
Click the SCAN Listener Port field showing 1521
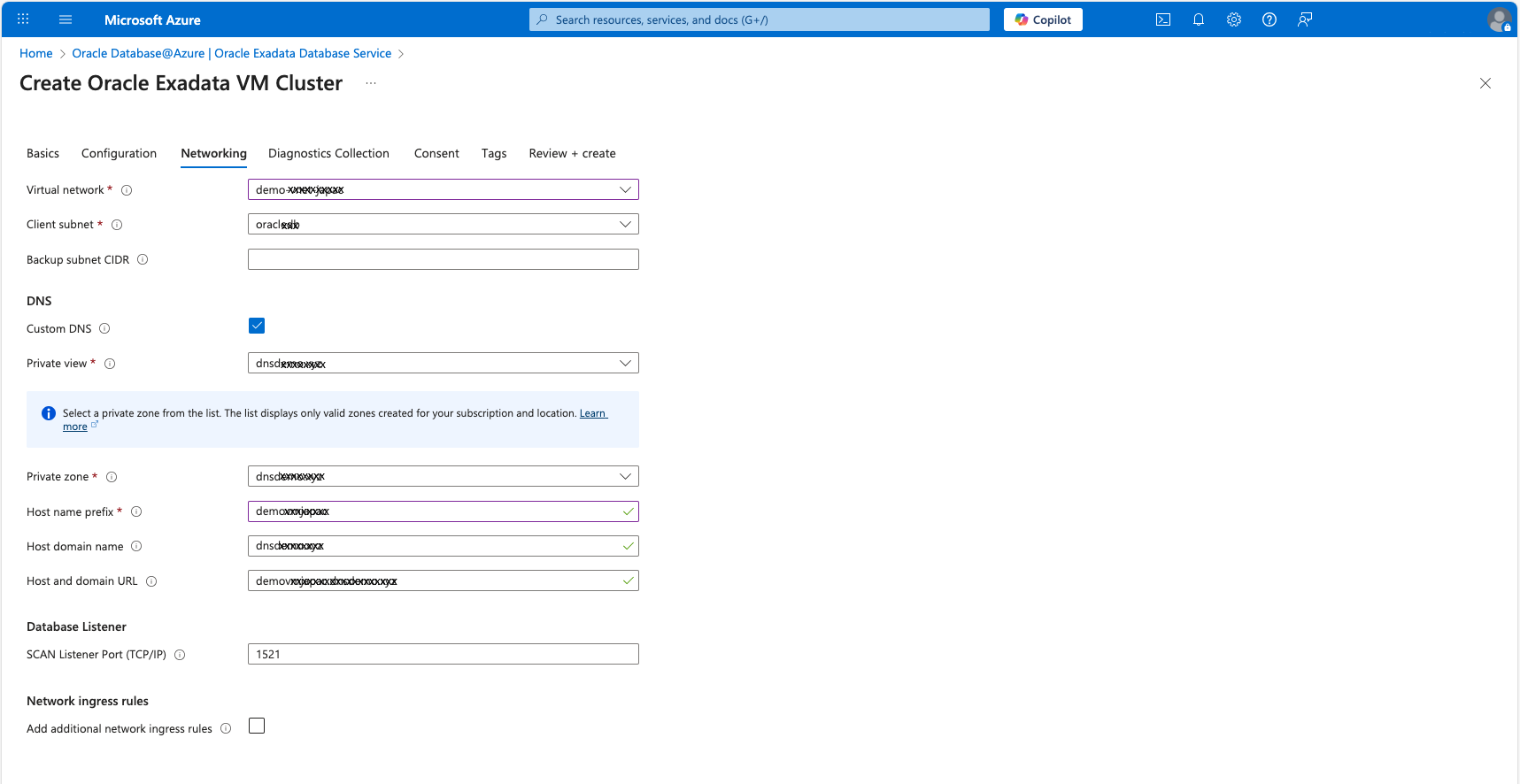(444, 654)
